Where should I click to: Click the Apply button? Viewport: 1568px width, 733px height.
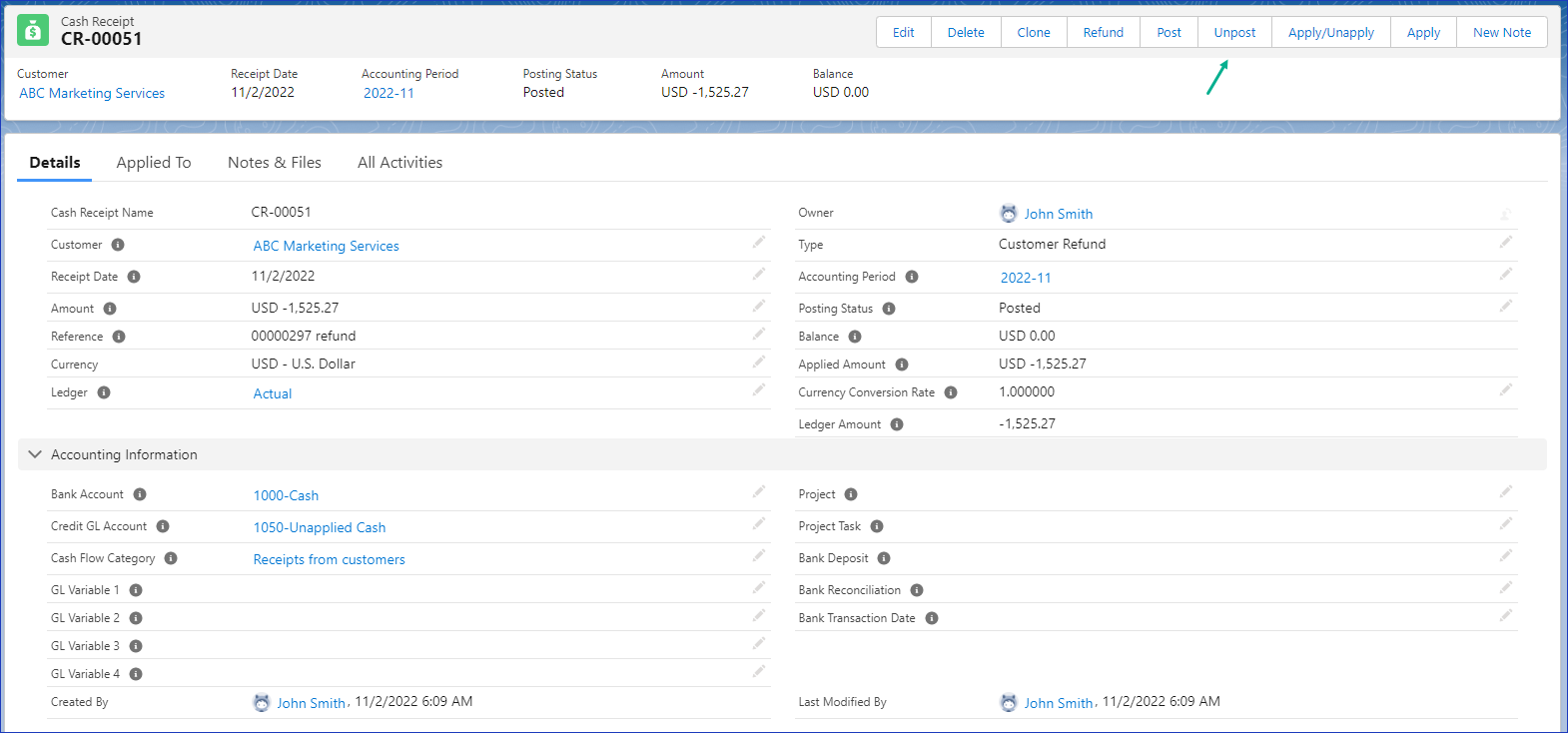(1424, 32)
